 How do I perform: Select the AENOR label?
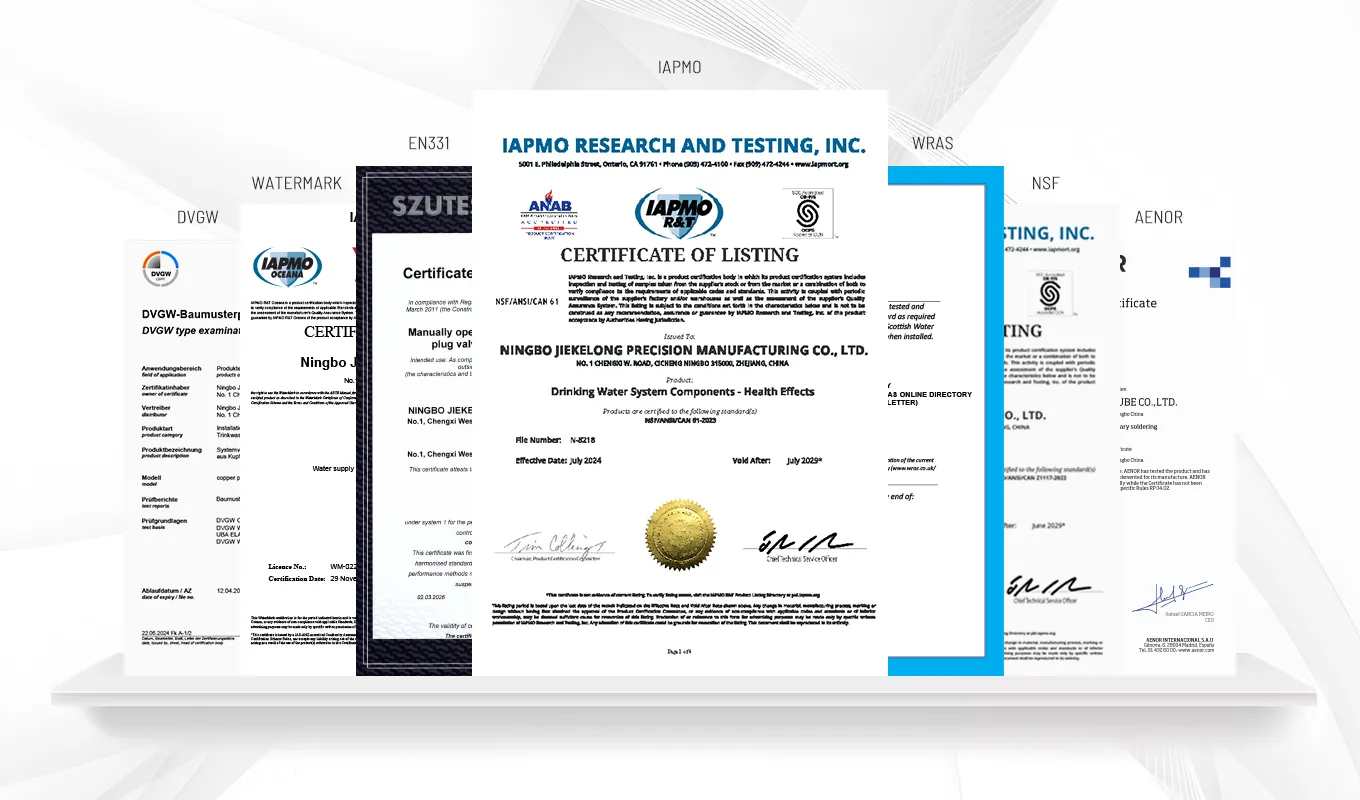(1159, 217)
